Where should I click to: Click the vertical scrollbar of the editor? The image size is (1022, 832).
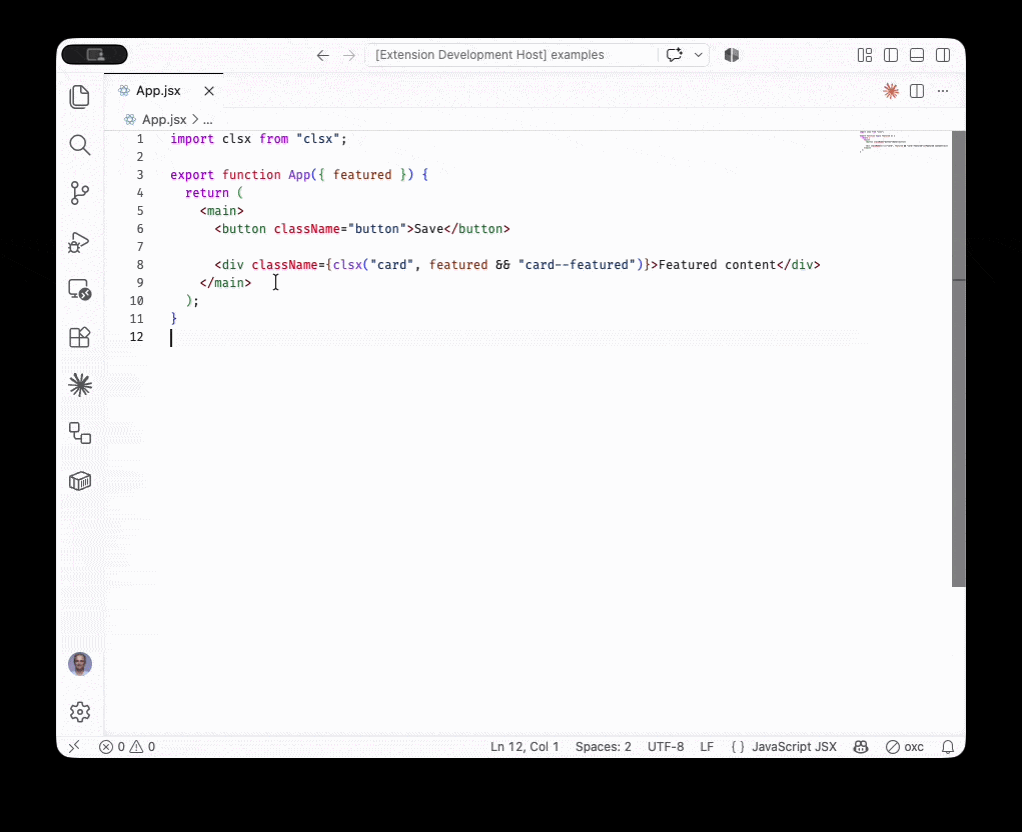(x=958, y=359)
